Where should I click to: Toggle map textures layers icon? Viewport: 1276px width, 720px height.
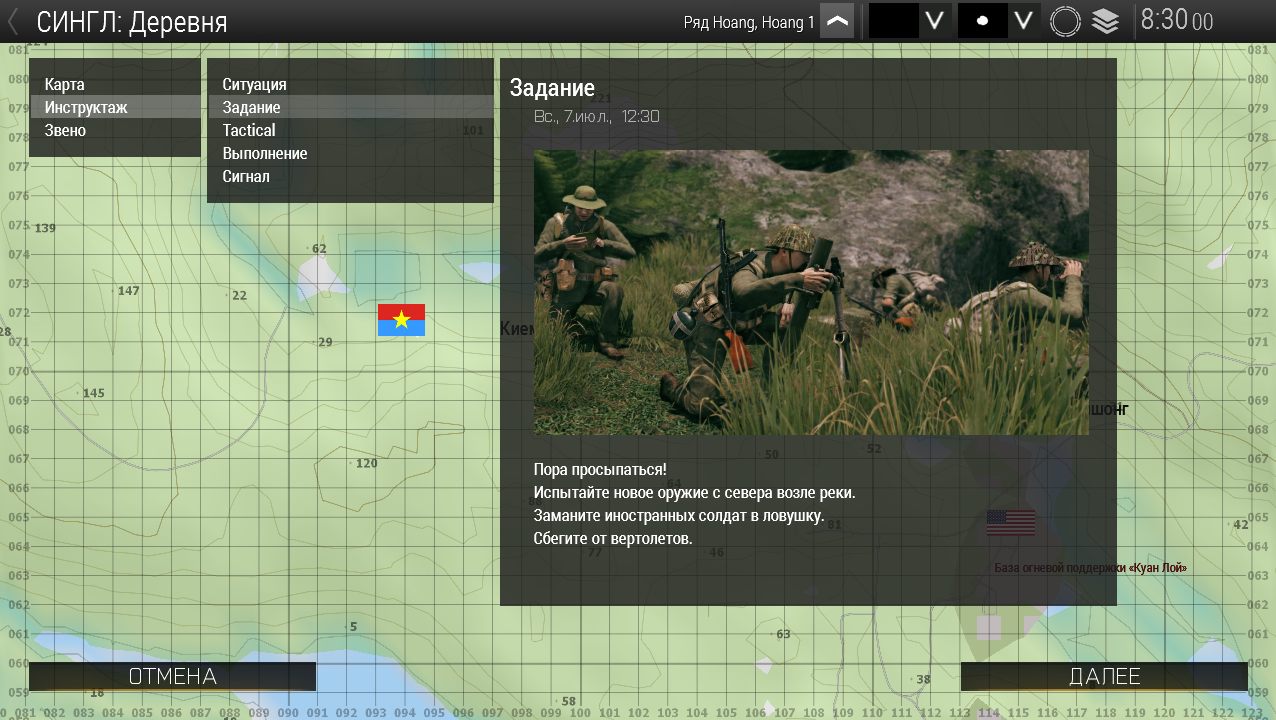pos(1105,21)
